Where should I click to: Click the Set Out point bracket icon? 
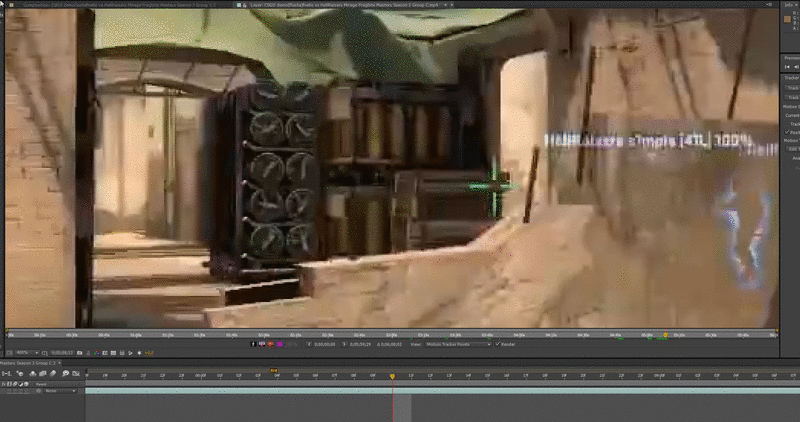tap(344, 344)
